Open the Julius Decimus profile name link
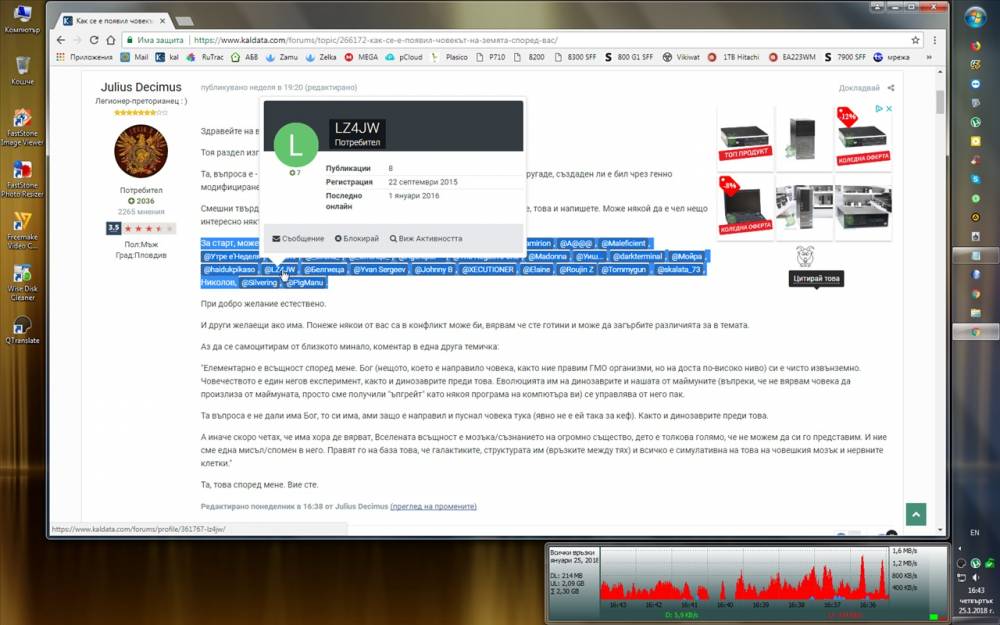Image resolution: width=1000 pixels, height=625 pixels. pyautogui.click(x=141, y=87)
